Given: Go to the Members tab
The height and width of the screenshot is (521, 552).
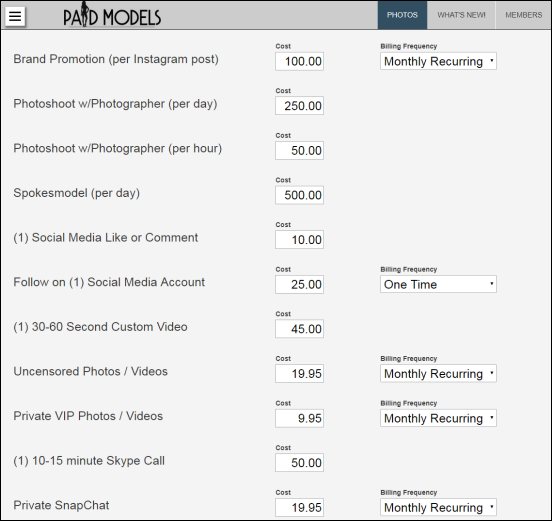Looking at the screenshot, I should click(x=523, y=15).
